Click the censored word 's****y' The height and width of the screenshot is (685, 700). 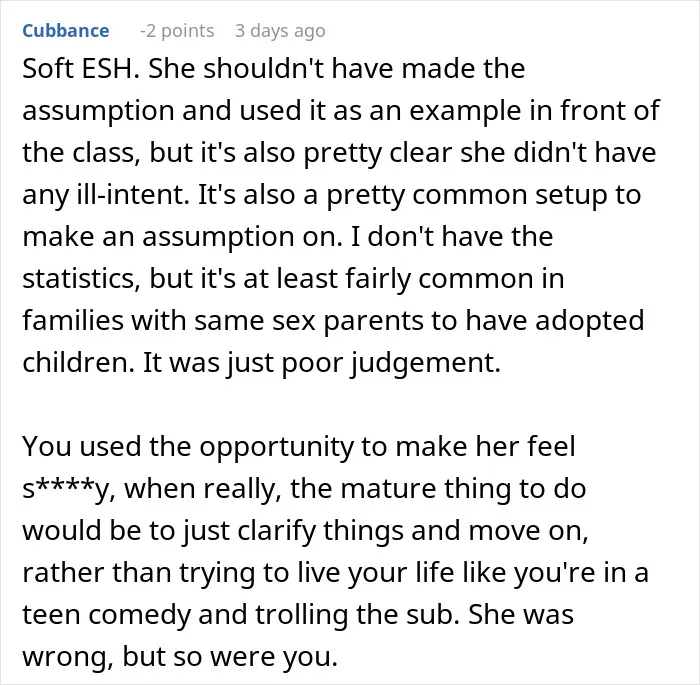pyautogui.click(x=69, y=489)
